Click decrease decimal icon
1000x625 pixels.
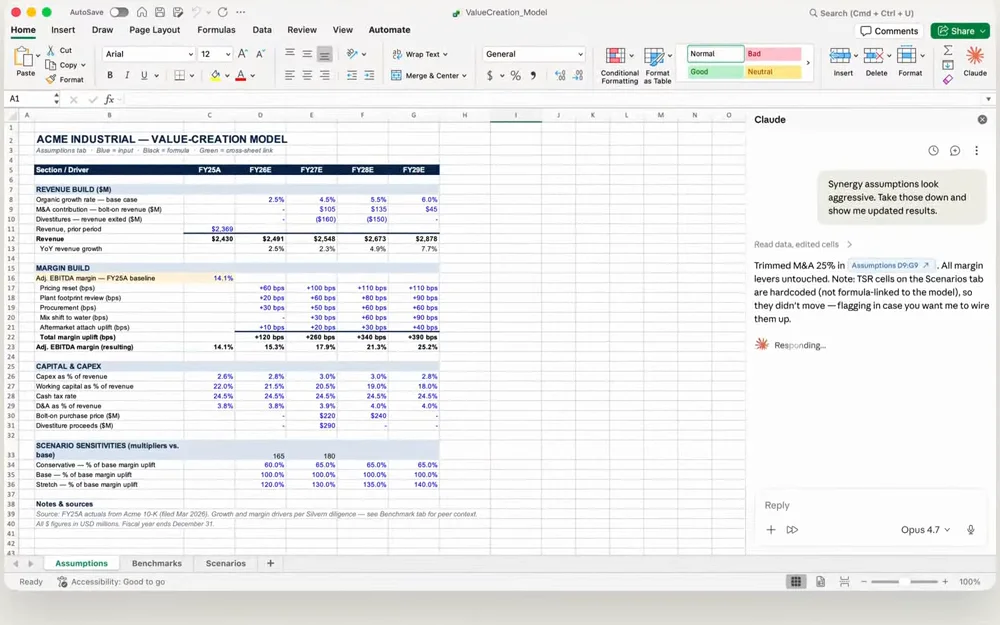578,75
